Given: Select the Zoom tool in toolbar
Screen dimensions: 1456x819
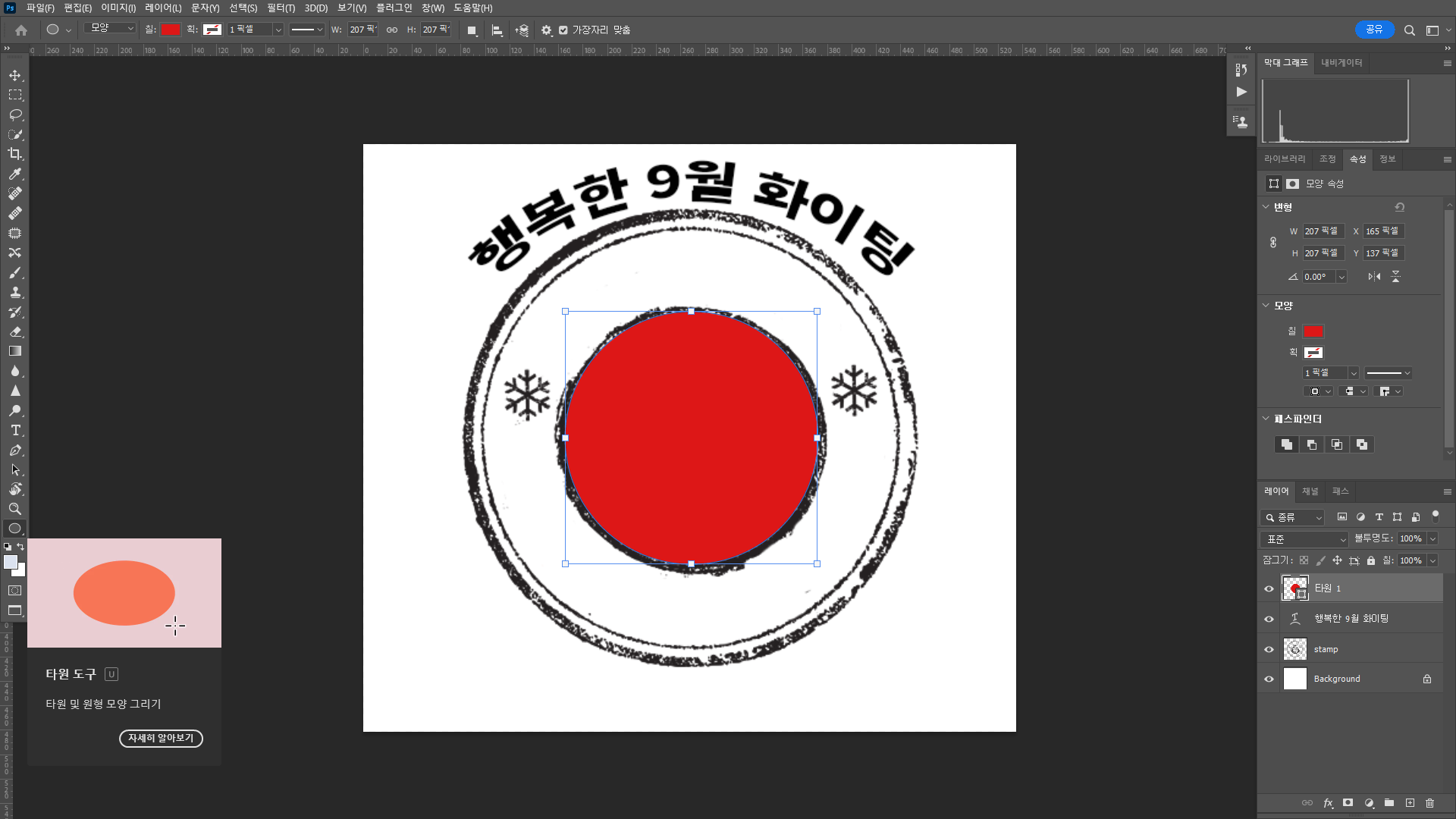Looking at the screenshot, I should tap(15, 509).
